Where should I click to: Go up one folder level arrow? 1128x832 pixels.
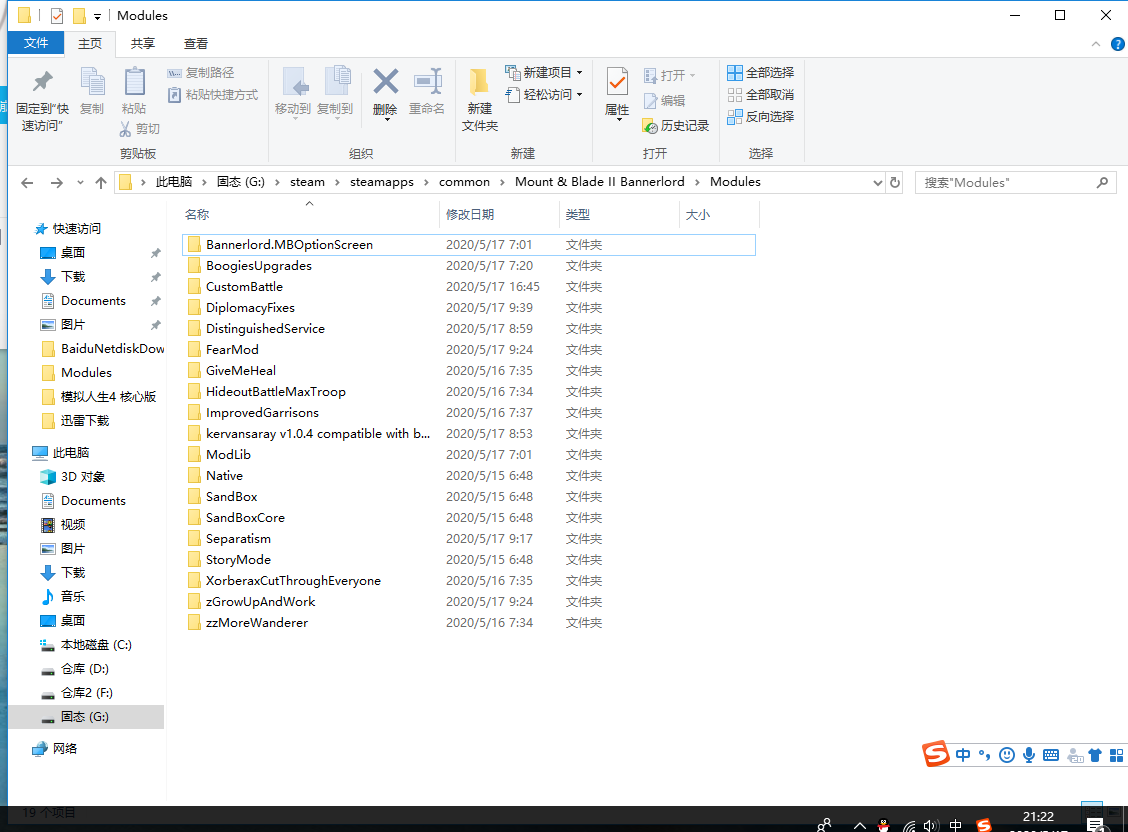101,183
